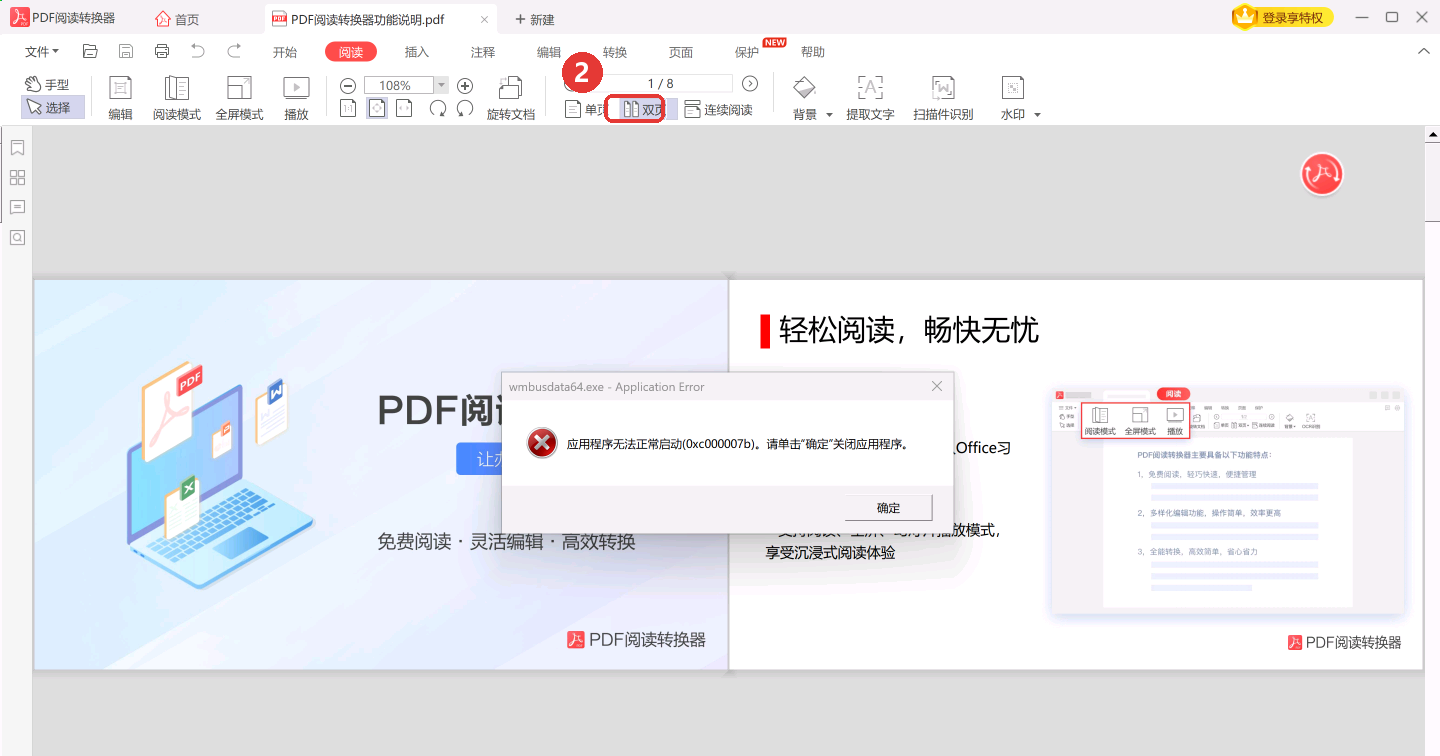This screenshot has height=756, width=1440.
Task: Toggle fit-page view mode
Action: click(x=377, y=108)
